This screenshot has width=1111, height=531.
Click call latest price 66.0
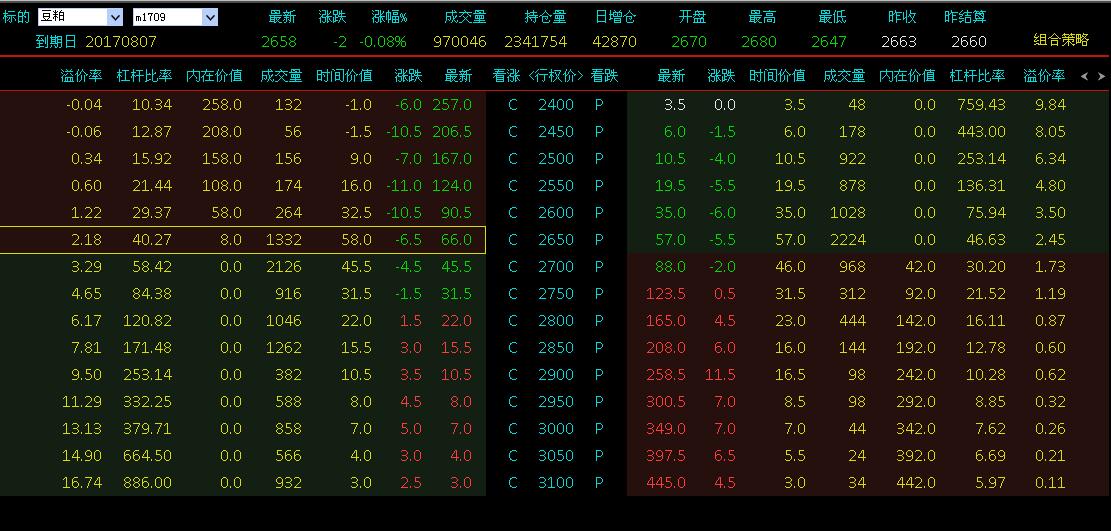(456, 240)
